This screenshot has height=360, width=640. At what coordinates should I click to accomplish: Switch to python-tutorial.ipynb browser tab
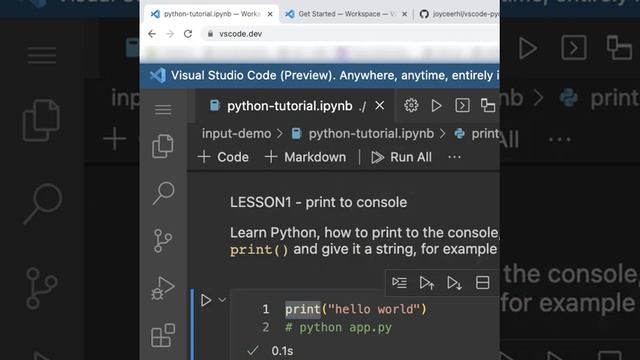pyautogui.click(x=210, y=14)
